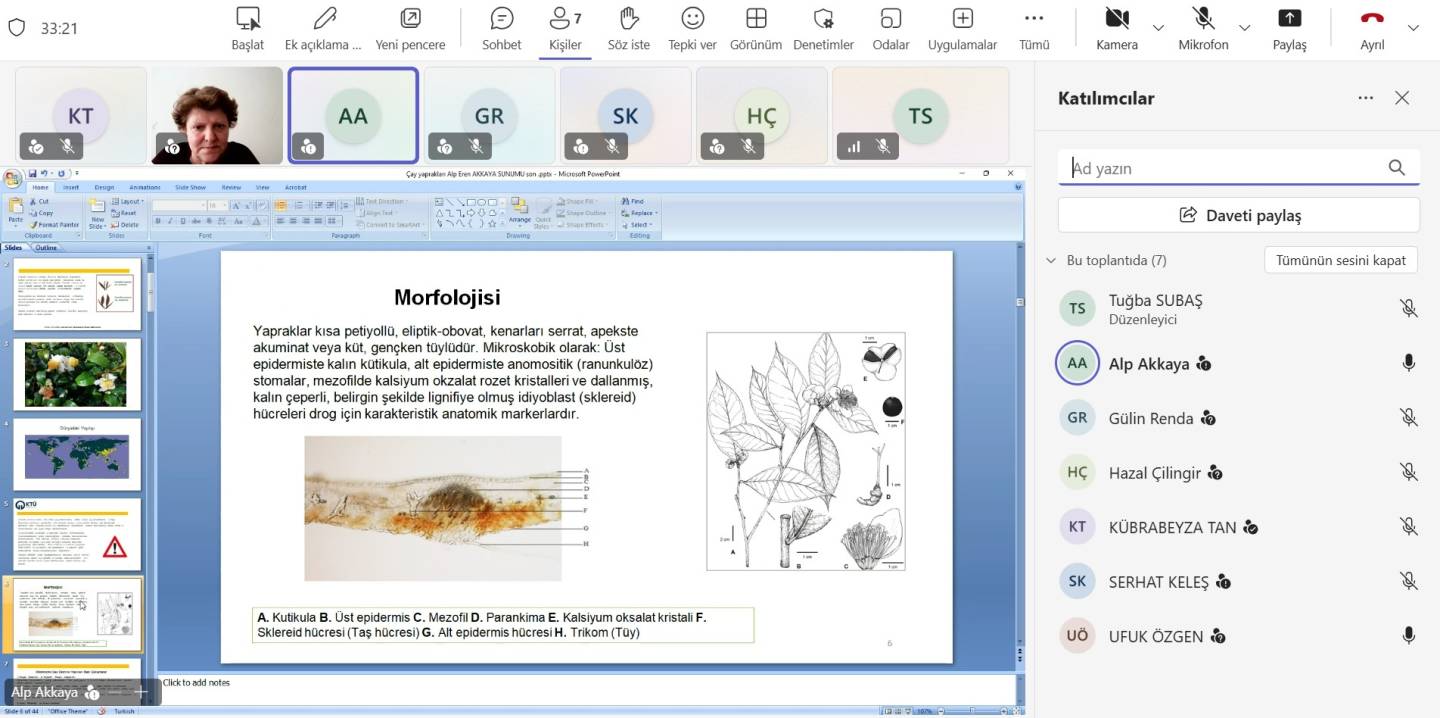Raise hand with Söz iste
Viewport: 1440px width, 718px height.
pos(628,28)
